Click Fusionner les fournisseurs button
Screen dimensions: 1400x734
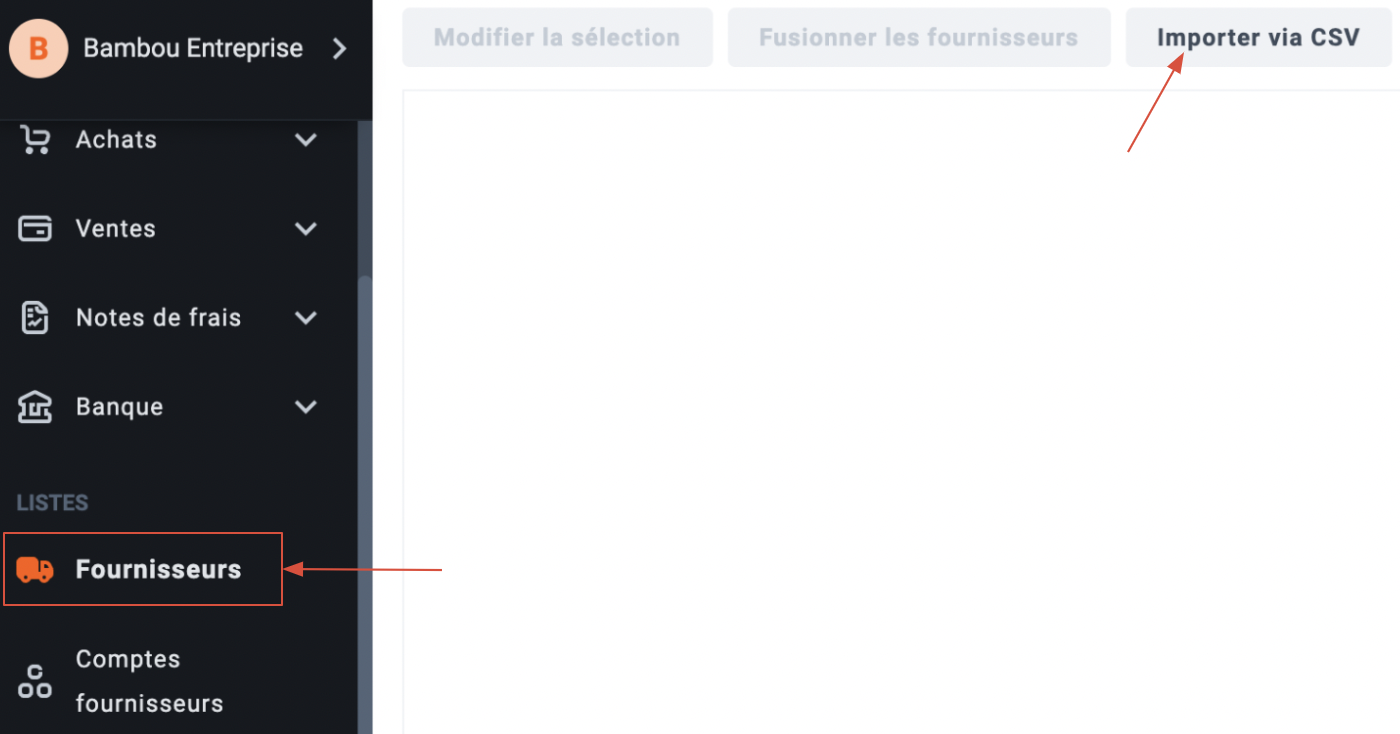(919, 38)
